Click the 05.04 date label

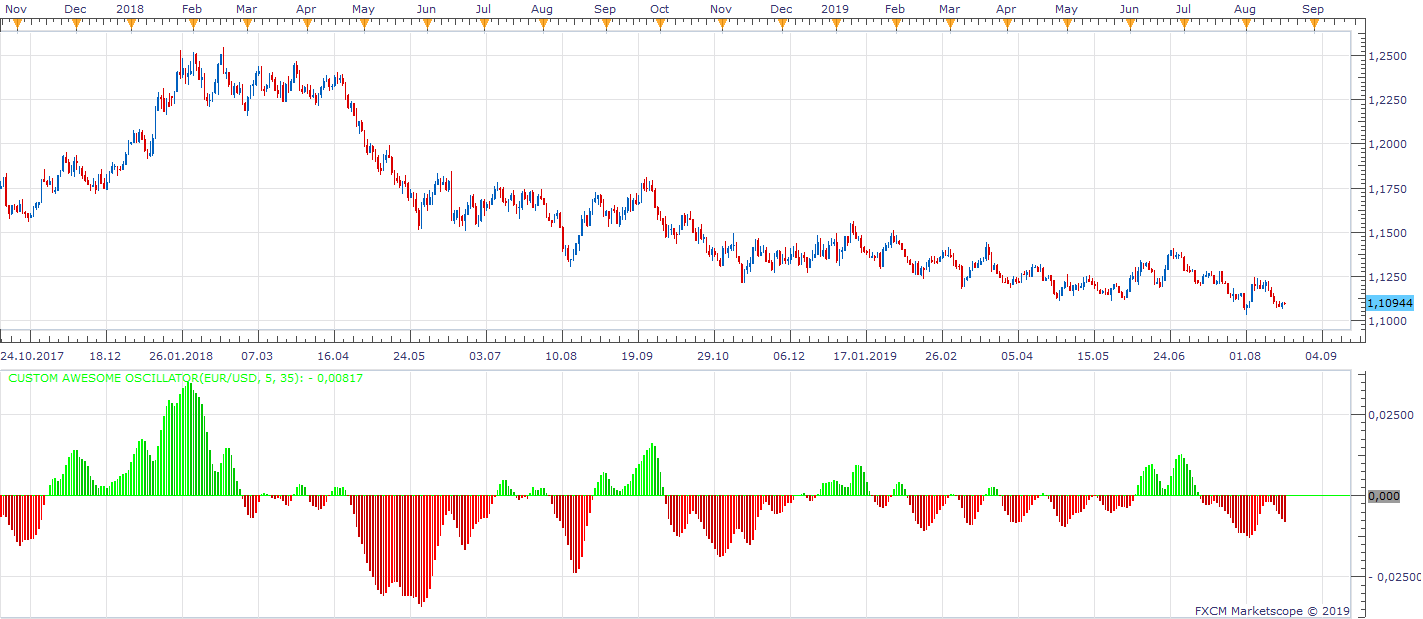coord(1017,356)
